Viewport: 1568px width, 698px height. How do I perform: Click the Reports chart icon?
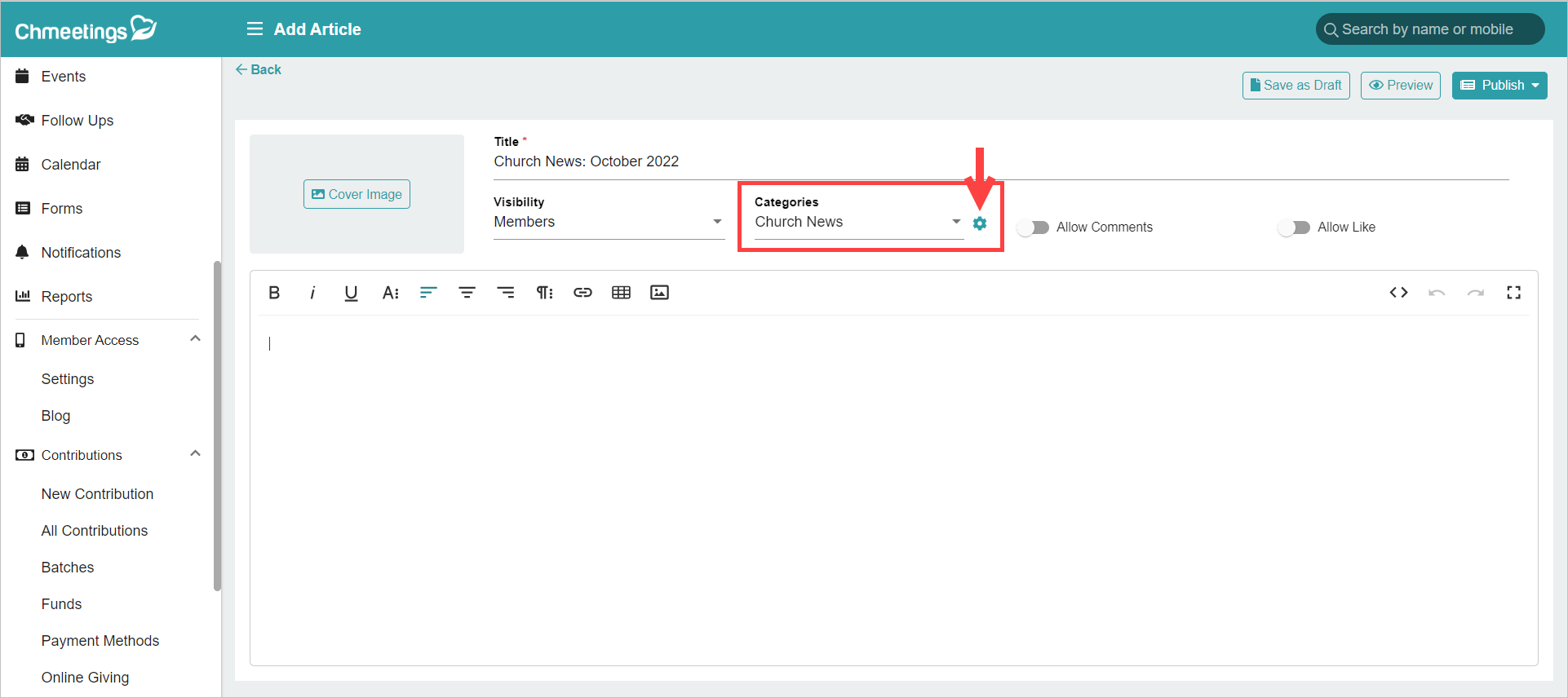[x=23, y=296]
